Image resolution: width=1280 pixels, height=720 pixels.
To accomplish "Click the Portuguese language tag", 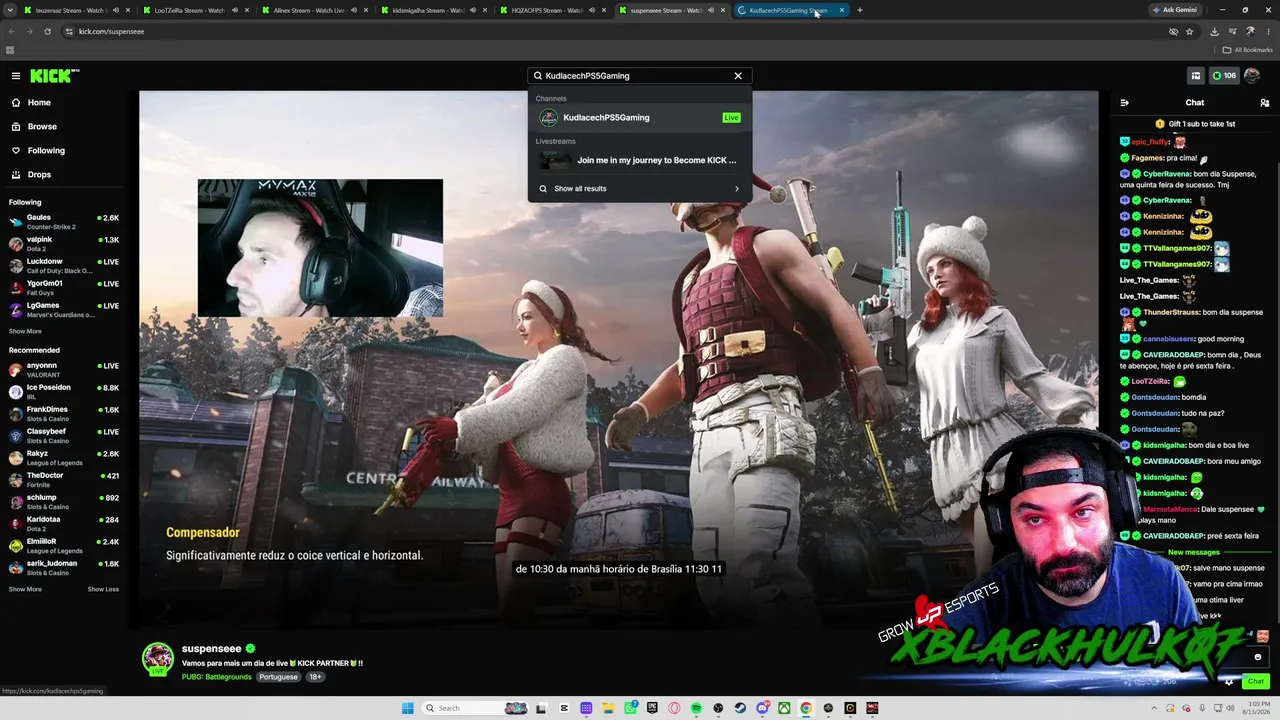I will point(279,677).
